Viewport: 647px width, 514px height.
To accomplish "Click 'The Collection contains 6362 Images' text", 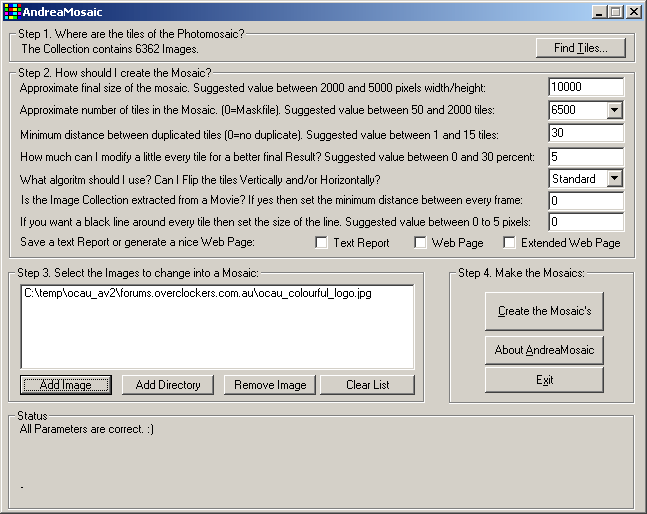I will click(x=110, y=49).
